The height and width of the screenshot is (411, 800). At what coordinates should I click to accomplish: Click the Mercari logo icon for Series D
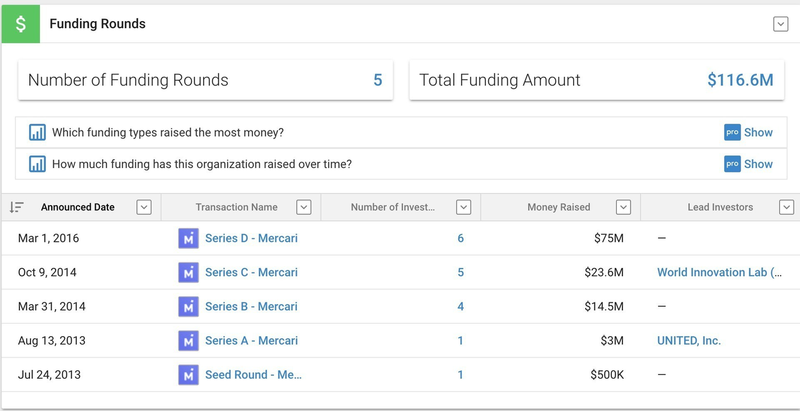tap(188, 238)
